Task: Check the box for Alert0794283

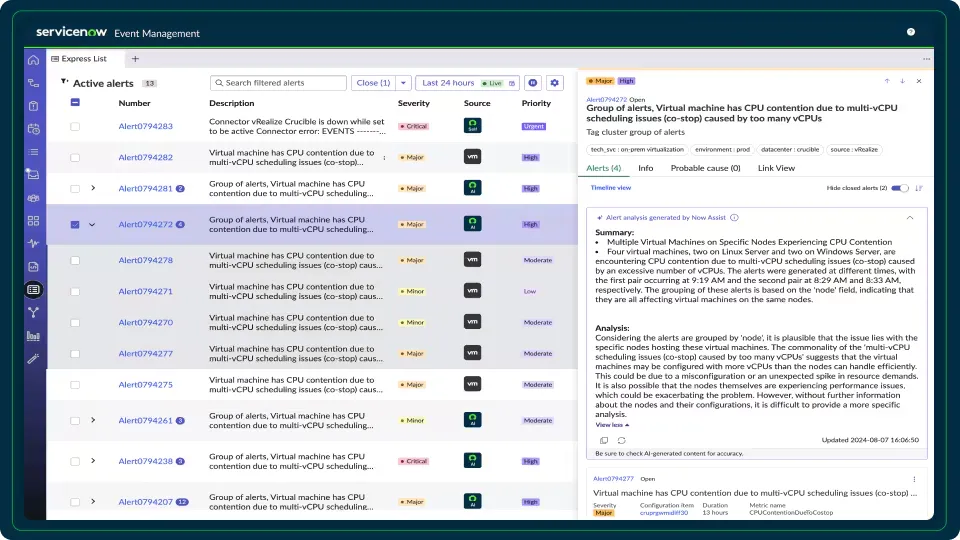Action: coord(75,126)
